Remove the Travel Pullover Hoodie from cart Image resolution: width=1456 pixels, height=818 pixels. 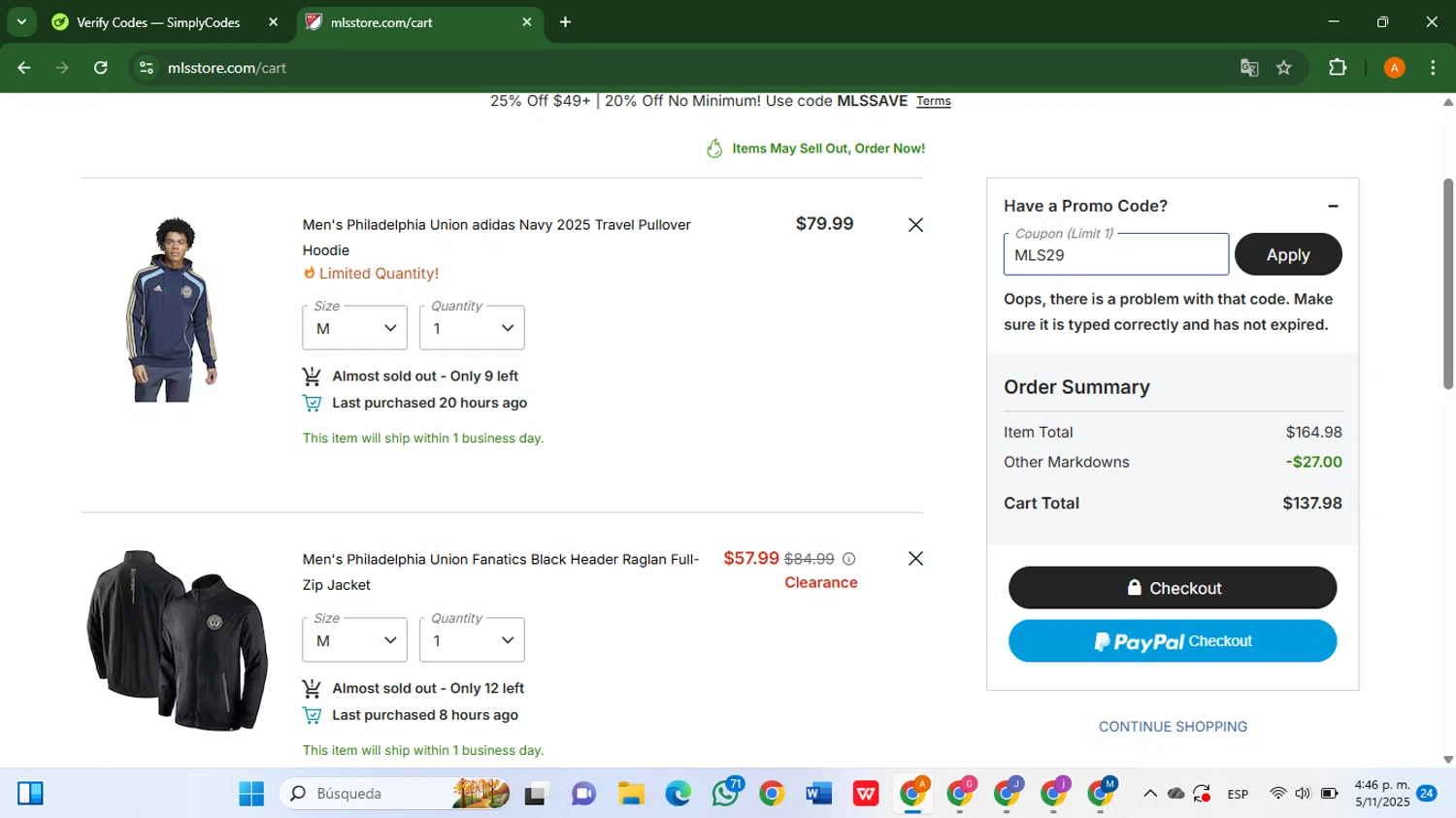(x=915, y=225)
